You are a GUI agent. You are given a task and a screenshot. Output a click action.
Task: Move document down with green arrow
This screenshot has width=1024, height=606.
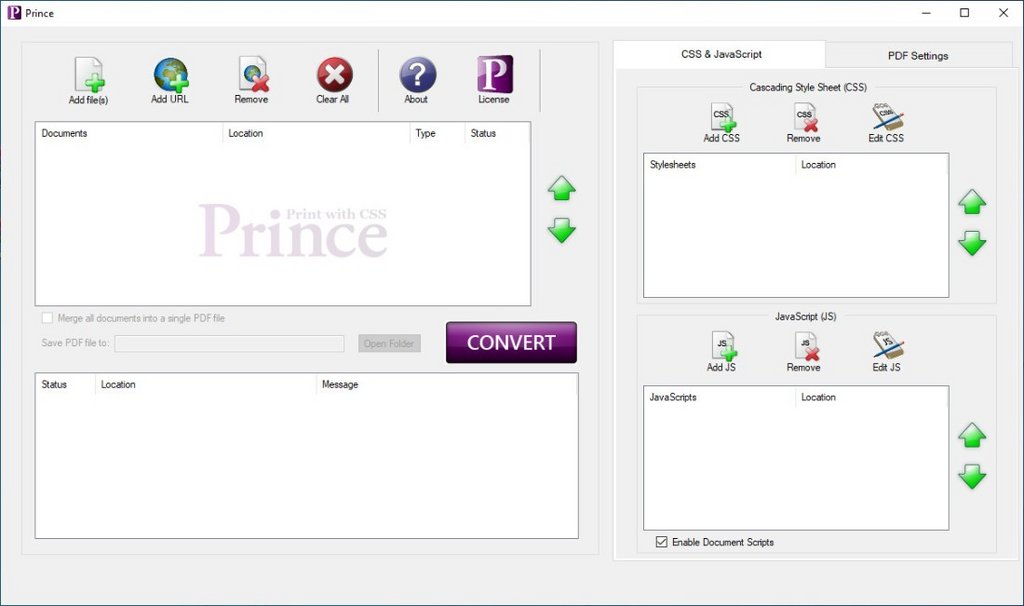point(562,231)
